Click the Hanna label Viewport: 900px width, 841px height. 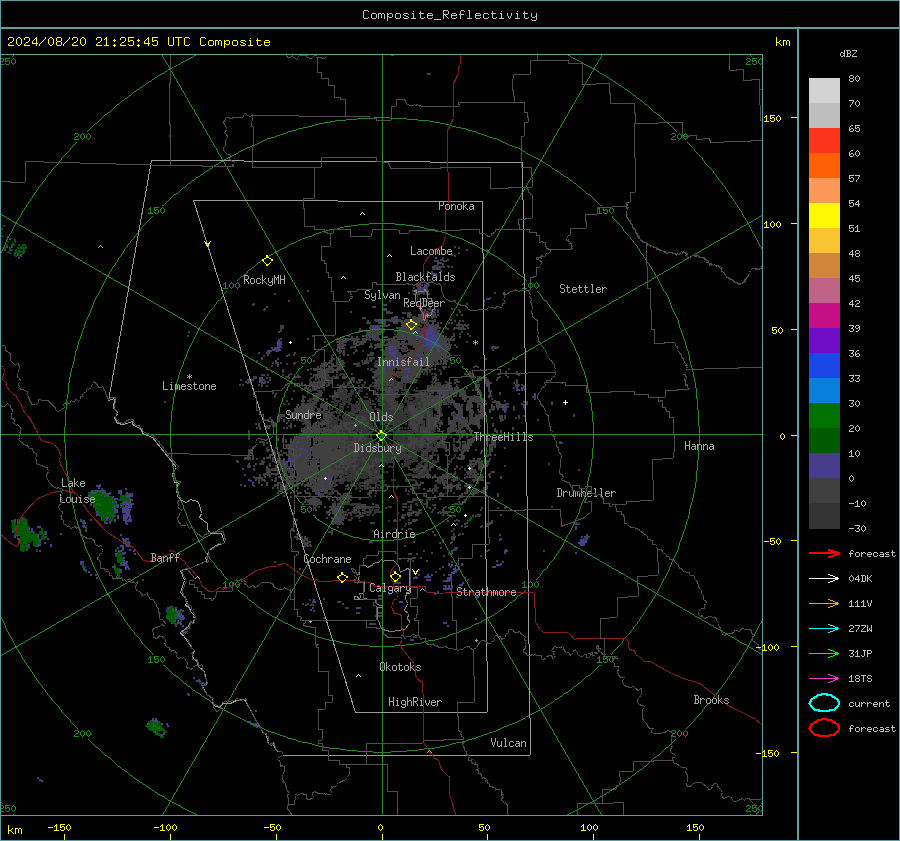click(x=699, y=446)
